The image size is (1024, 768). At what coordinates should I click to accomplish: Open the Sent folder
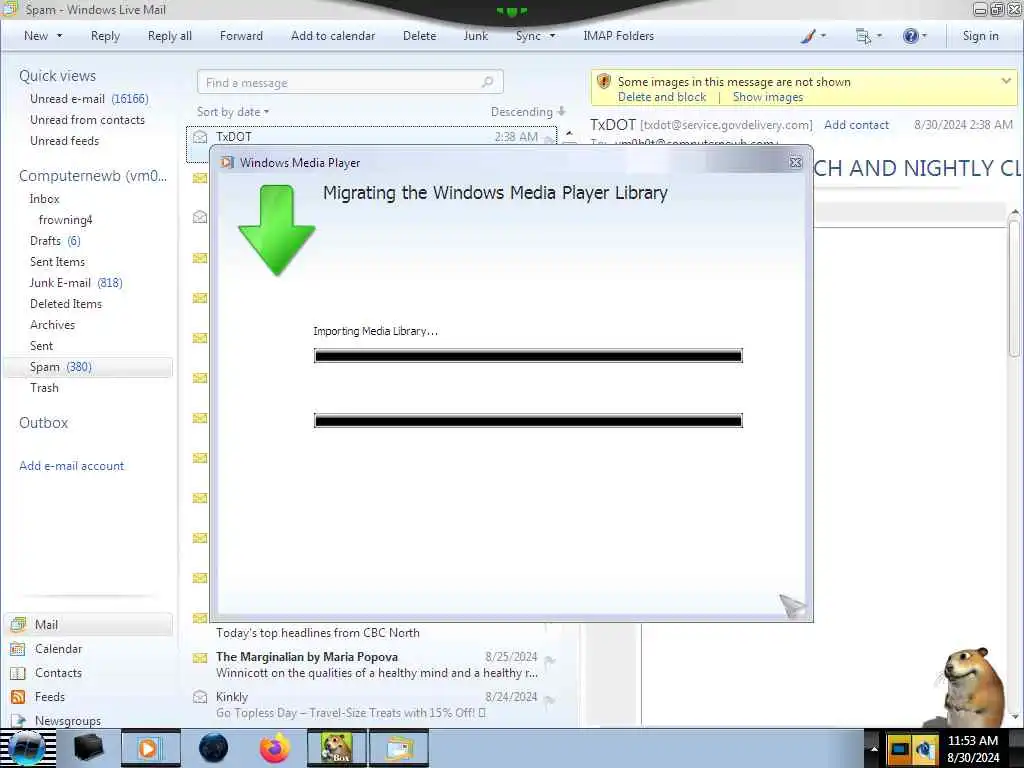point(41,345)
